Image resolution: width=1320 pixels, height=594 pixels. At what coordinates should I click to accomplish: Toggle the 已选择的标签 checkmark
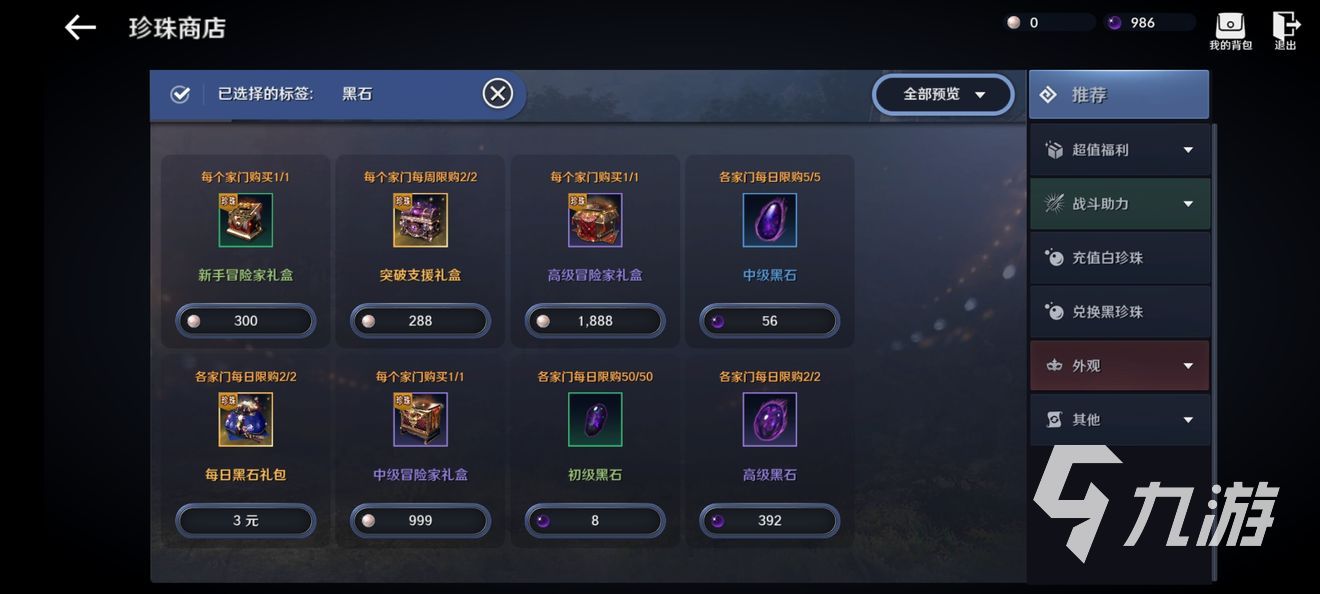click(x=181, y=94)
